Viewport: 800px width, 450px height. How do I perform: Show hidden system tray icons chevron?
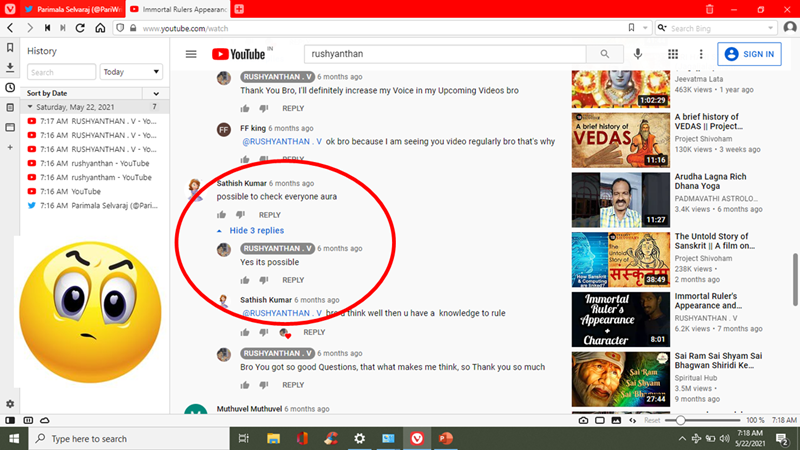click(x=682, y=438)
